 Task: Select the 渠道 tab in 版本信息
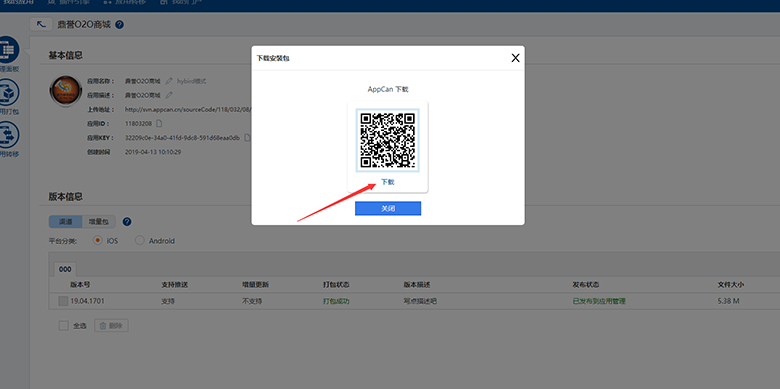pyautogui.click(x=65, y=222)
